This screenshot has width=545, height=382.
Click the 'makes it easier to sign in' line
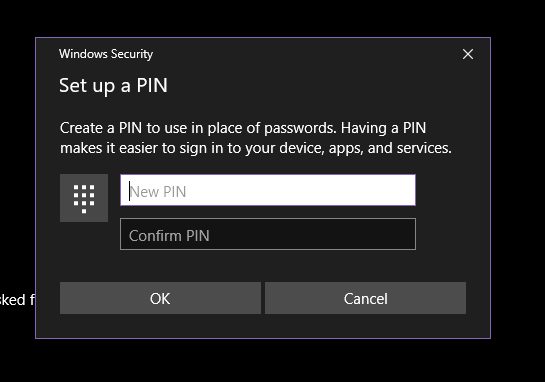[x=256, y=148]
